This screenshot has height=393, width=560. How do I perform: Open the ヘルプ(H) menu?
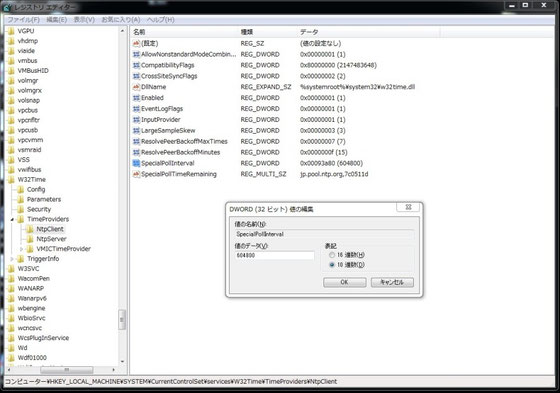(161, 20)
